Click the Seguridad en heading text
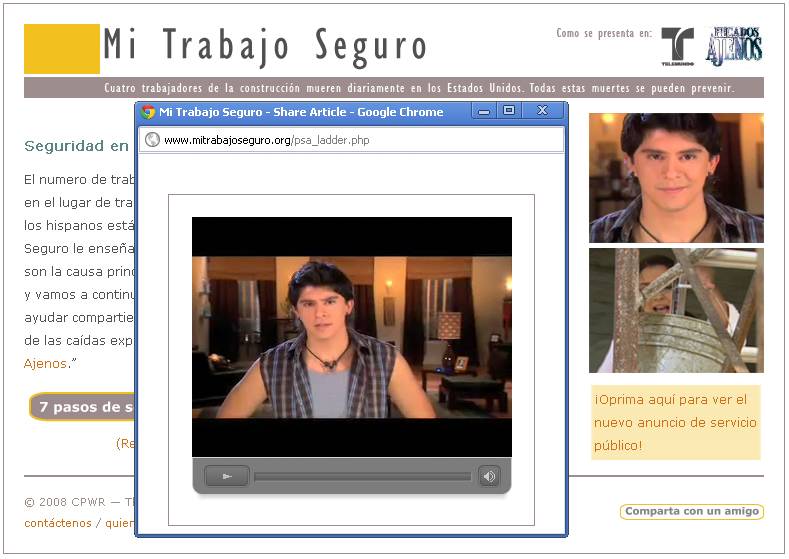Screen dimensions: 789x559 (x=76, y=146)
